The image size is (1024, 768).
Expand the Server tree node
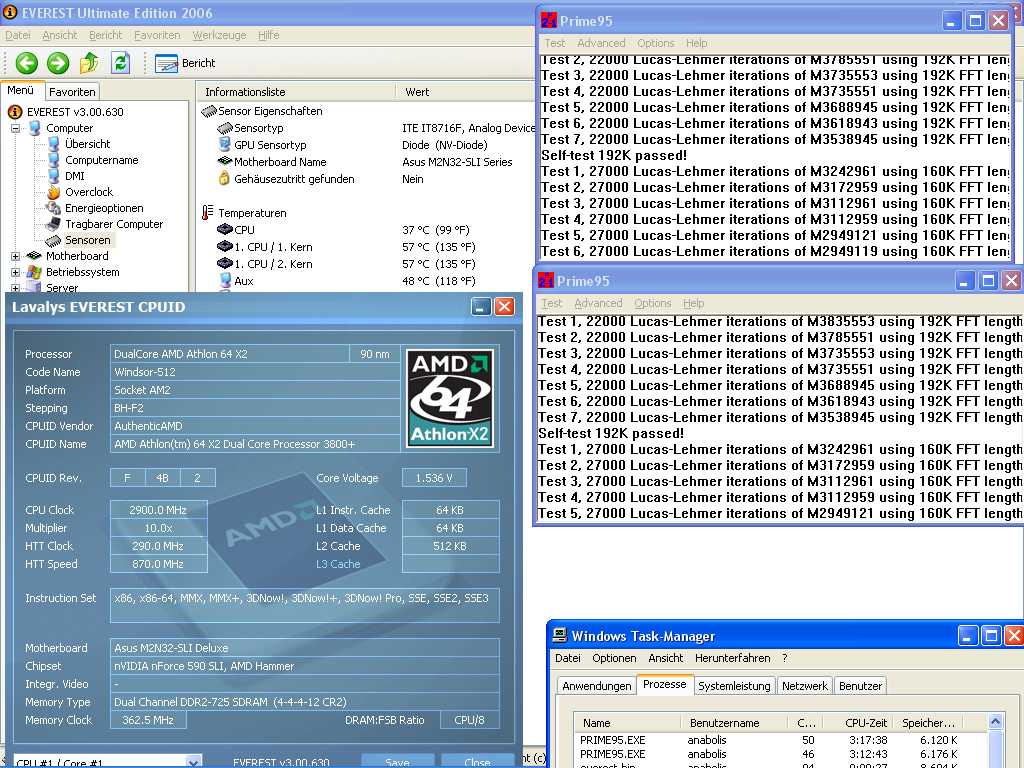pos(16,287)
